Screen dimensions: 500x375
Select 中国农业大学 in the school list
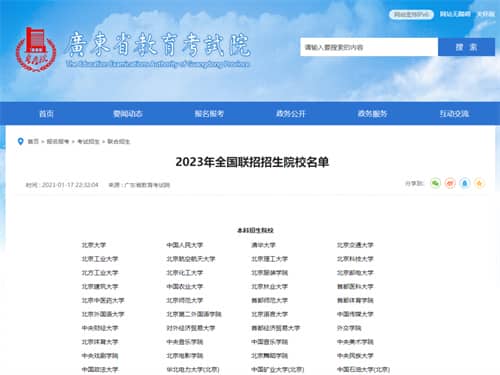185,287
